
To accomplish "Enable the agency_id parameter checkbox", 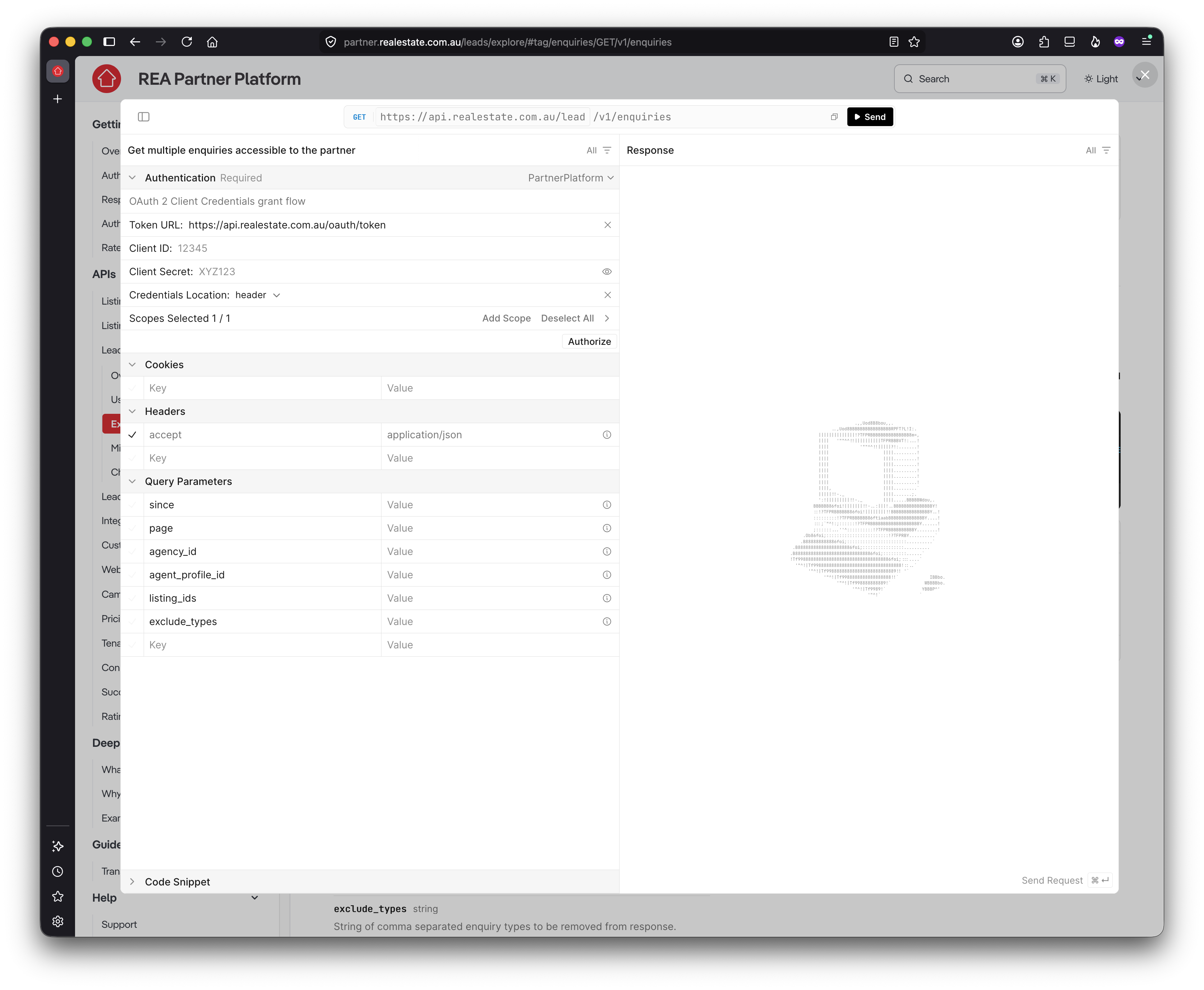I will tap(132, 552).
